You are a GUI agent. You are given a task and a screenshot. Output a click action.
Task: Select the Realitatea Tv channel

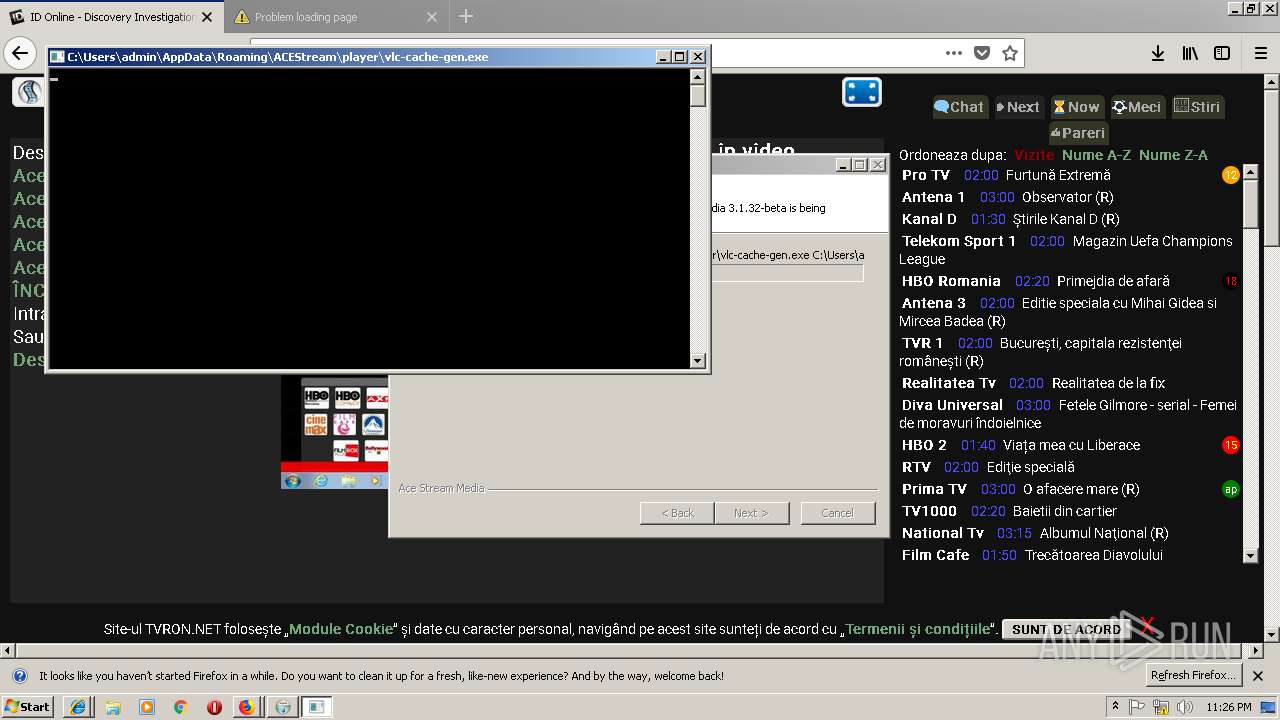click(x=949, y=383)
